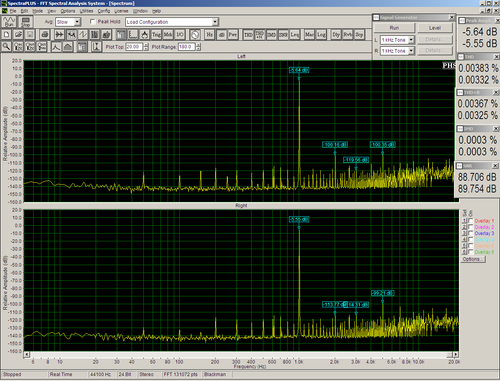
Task: Click the Print icon in toolbar
Action: pos(45,34)
